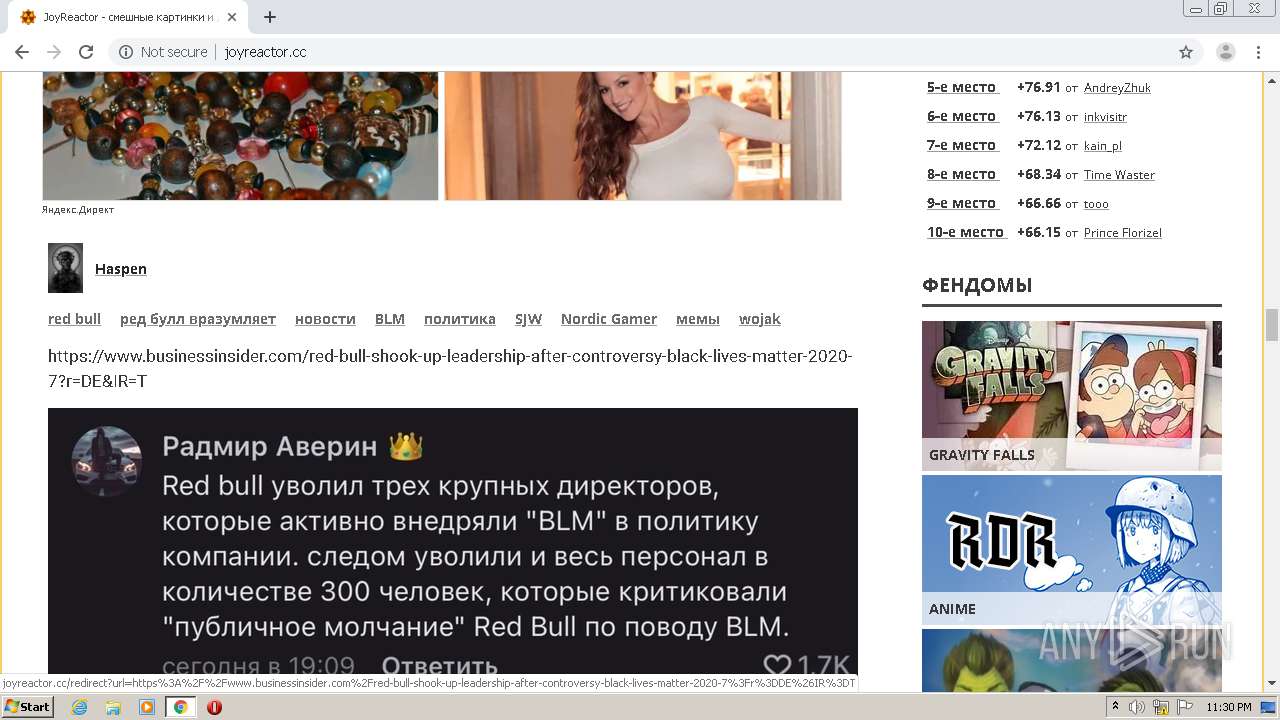Open the network tray icon
This screenshot has height=720, width=1280.
click(1161, 707)
